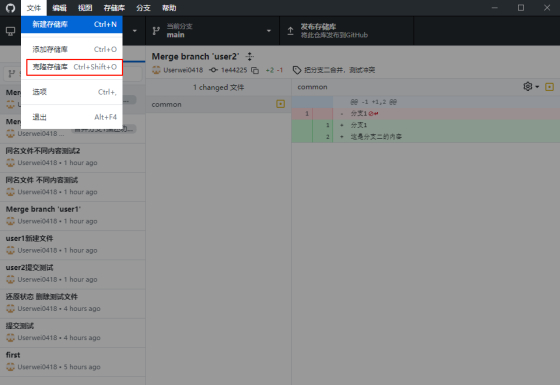The image size is (560, 385).
Task: Select commit 同名文件不同内容测试2
Action: pos(72,158)
